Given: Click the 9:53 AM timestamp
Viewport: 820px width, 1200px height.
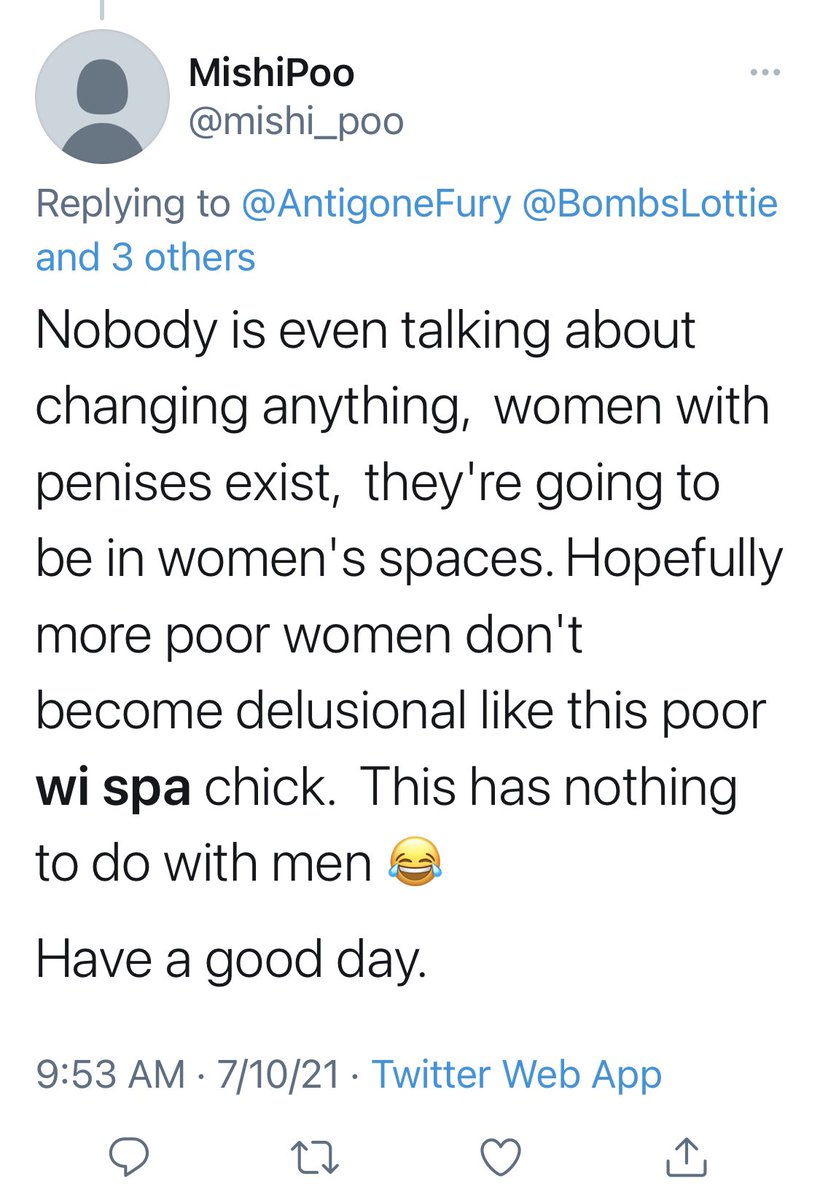Looking at the screenshot, I should [x=110, y=1075].
